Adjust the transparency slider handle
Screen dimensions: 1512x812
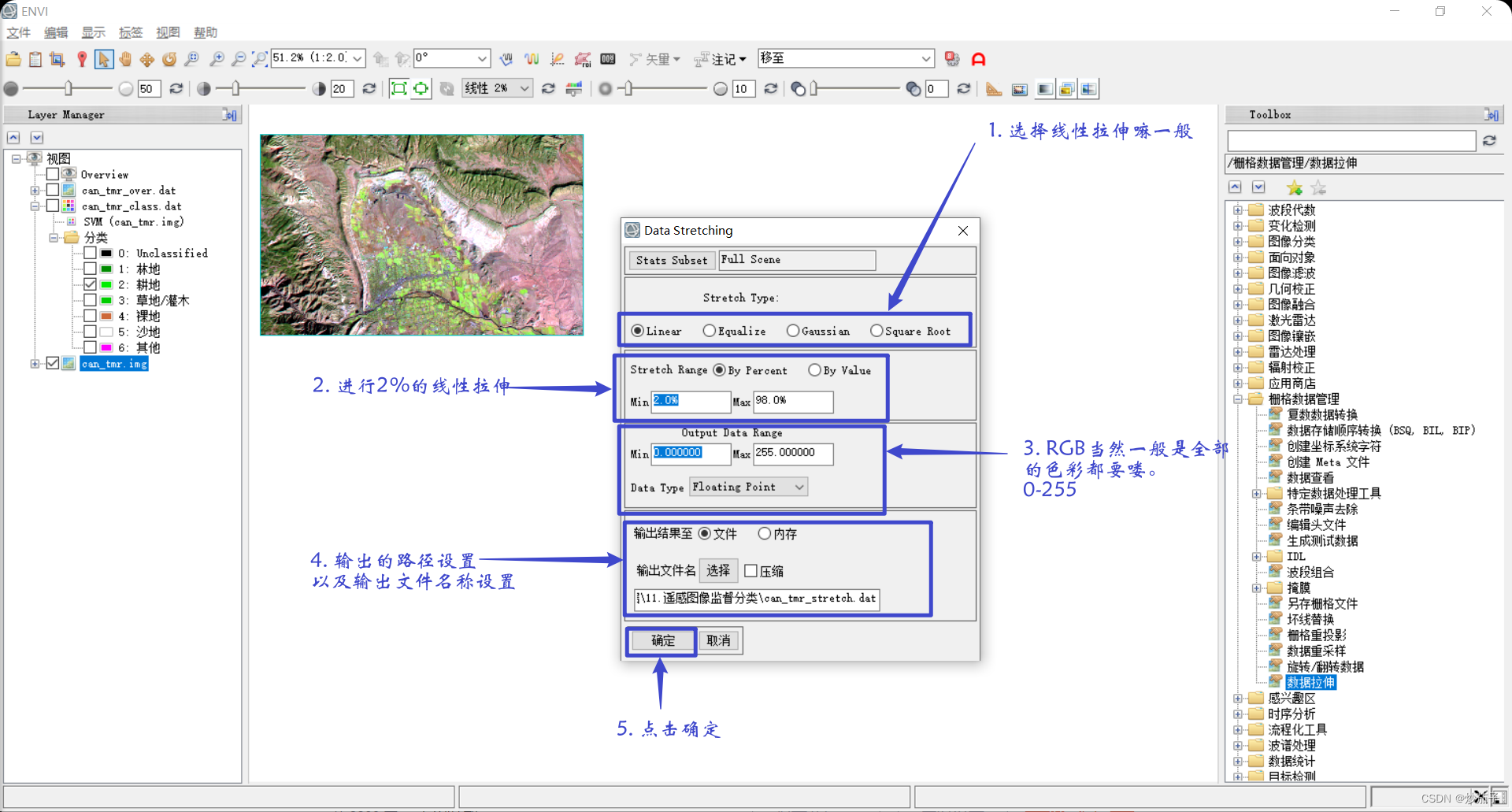(x=814, y=88)
